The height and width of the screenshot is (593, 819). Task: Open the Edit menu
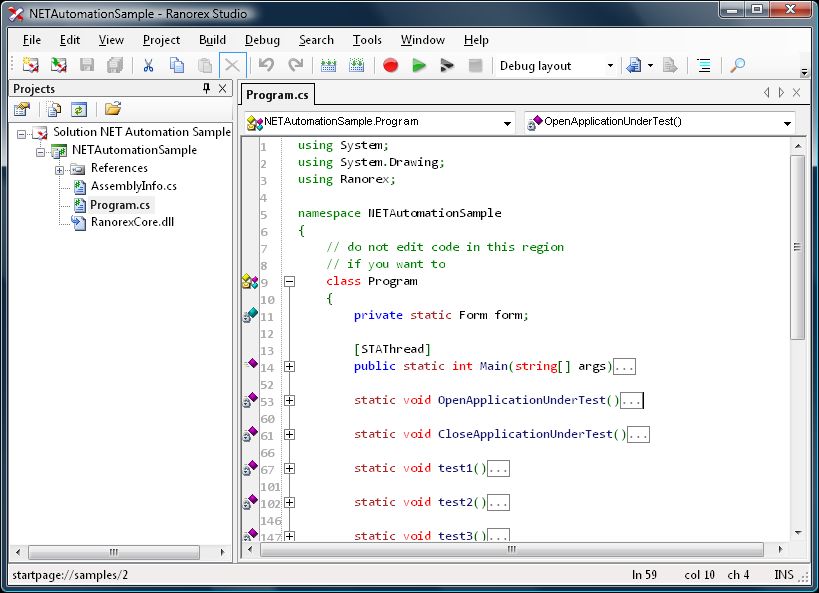coord(69,40)
